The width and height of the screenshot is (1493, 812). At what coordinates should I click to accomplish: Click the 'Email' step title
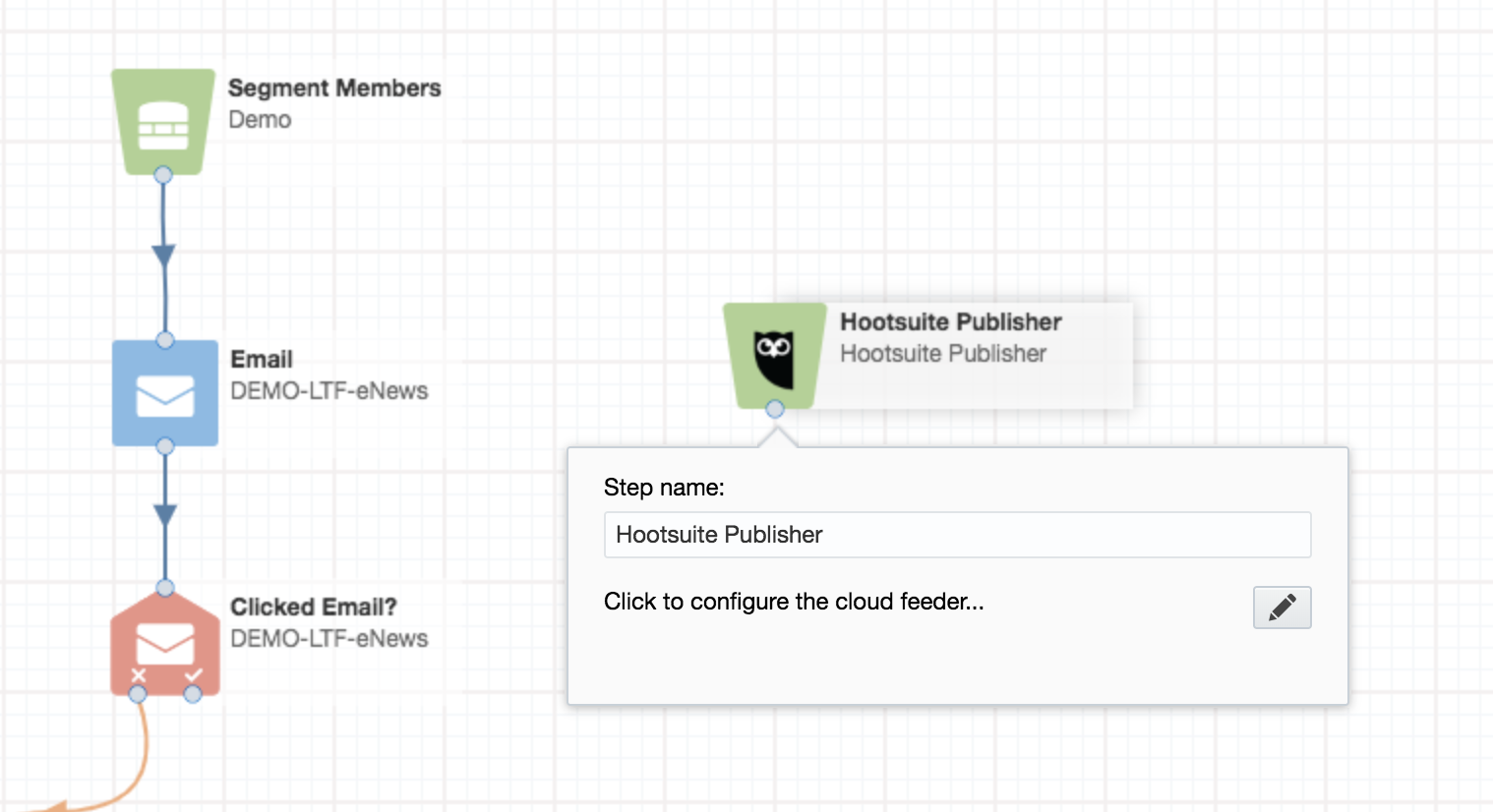pos(262,360)
